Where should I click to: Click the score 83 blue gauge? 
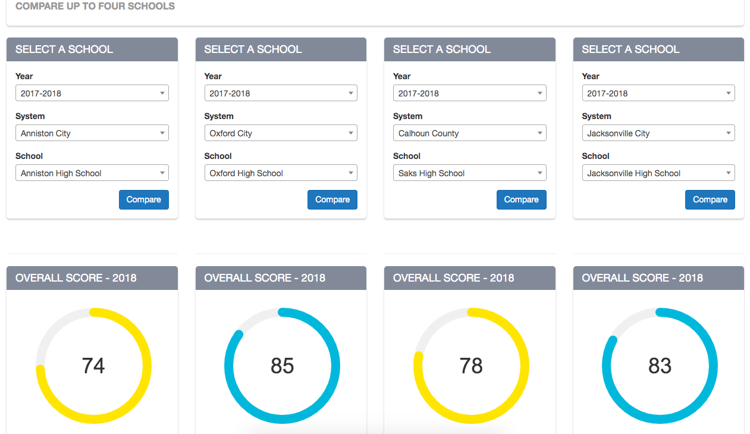[x=660, y=366]
